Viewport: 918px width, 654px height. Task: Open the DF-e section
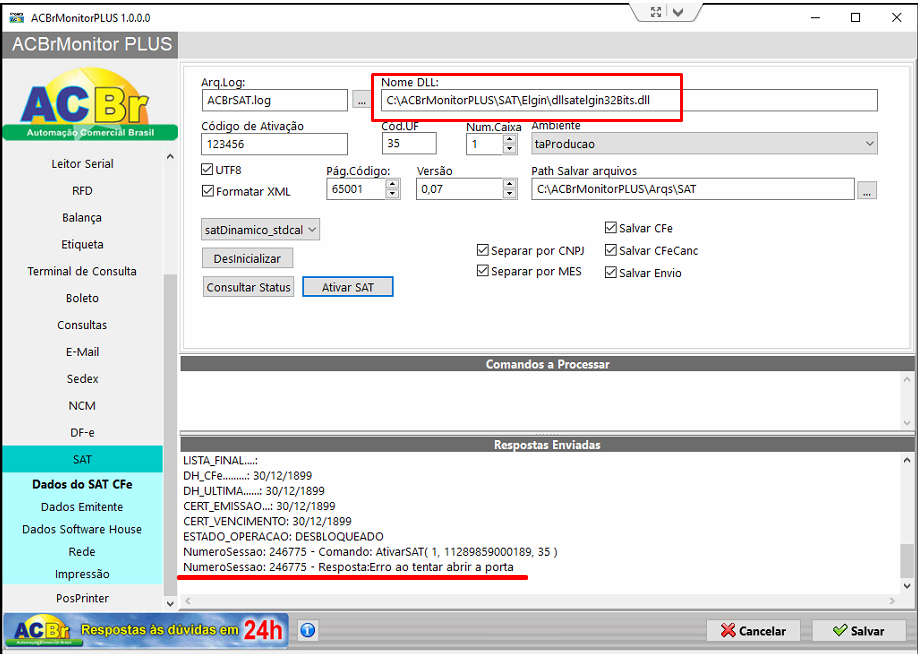(83, 433)
